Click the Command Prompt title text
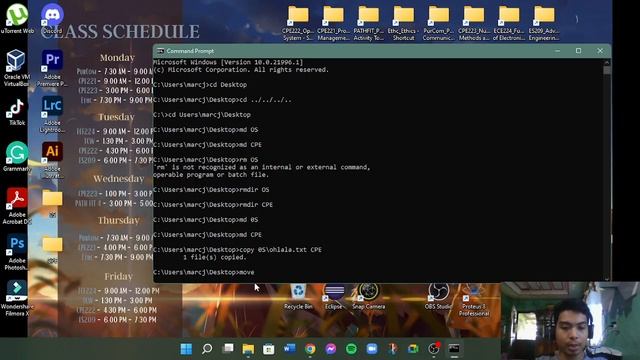Image resolution: width=640 pixels, height=360 pixels. 190,51
